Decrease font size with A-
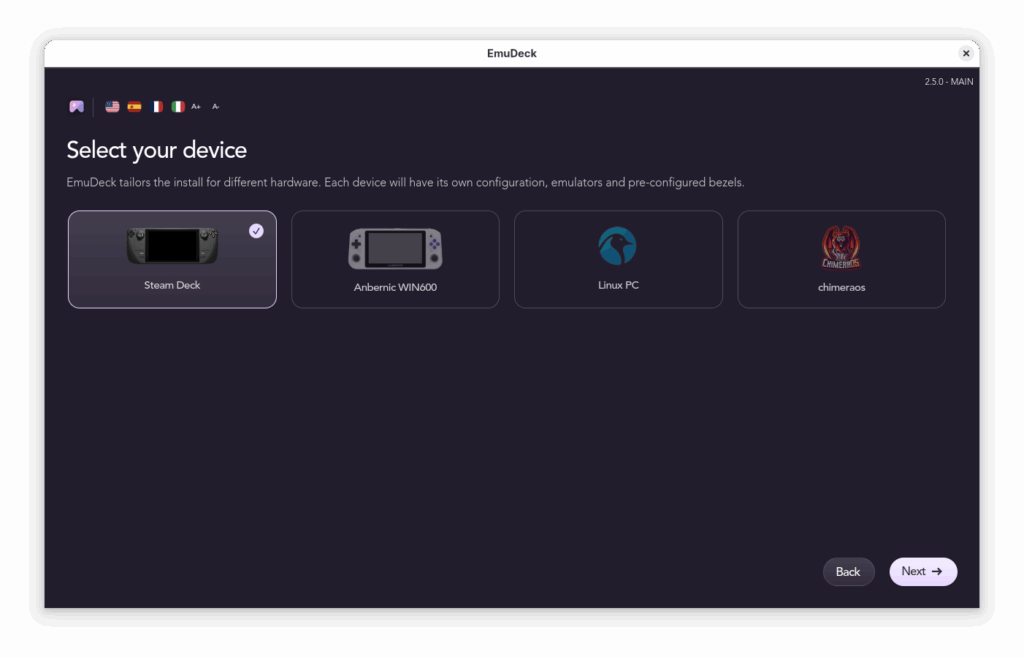Viewport: 1024px width, 657px height. point(216,106)
